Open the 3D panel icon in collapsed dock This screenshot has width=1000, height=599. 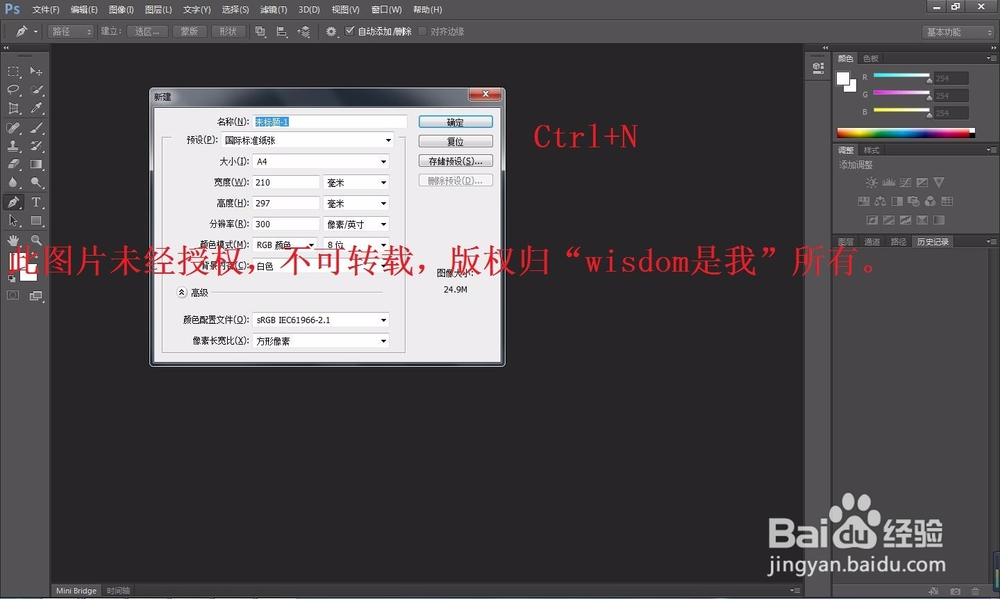(818, 67)
